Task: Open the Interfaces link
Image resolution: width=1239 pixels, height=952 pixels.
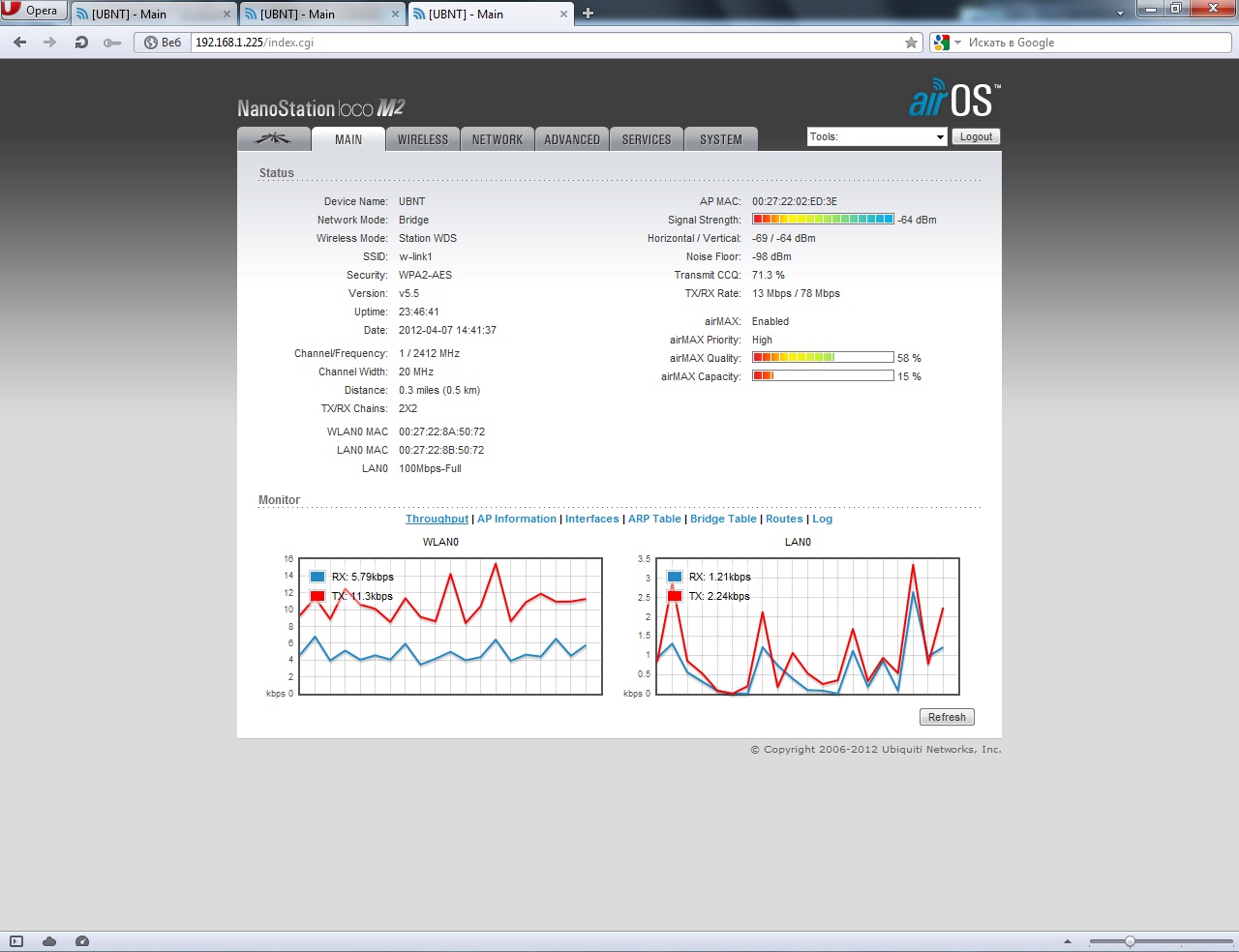Action: 592,520
